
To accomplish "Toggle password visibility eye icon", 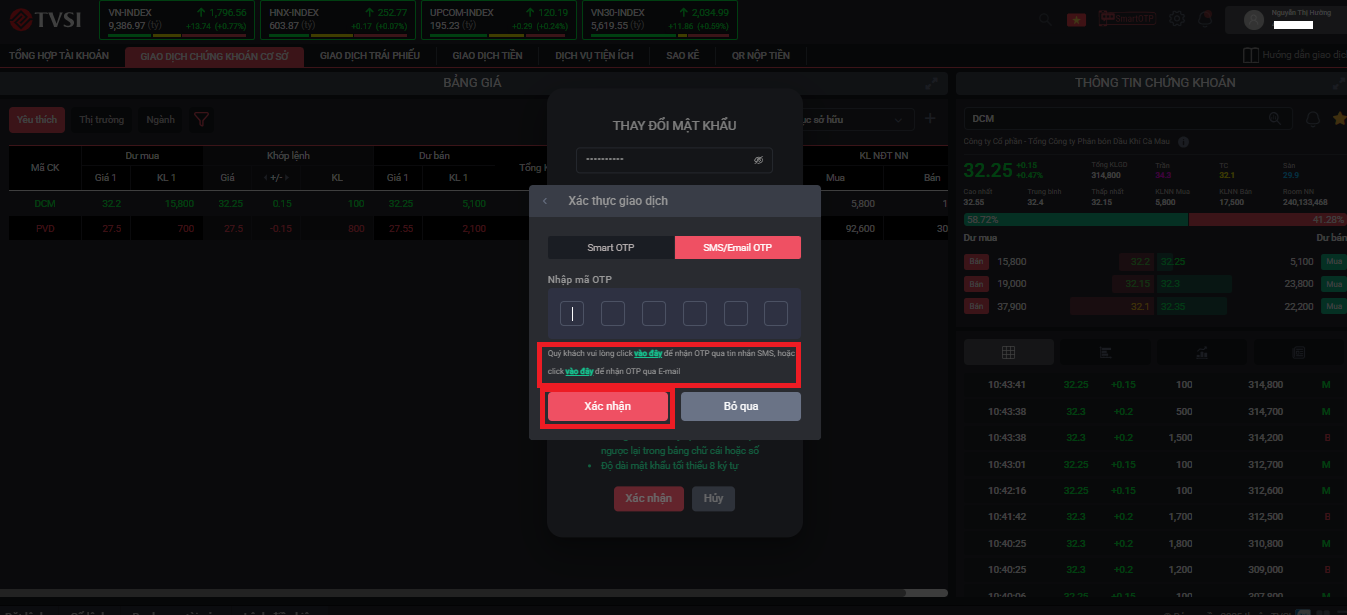I will coord(758,160).
